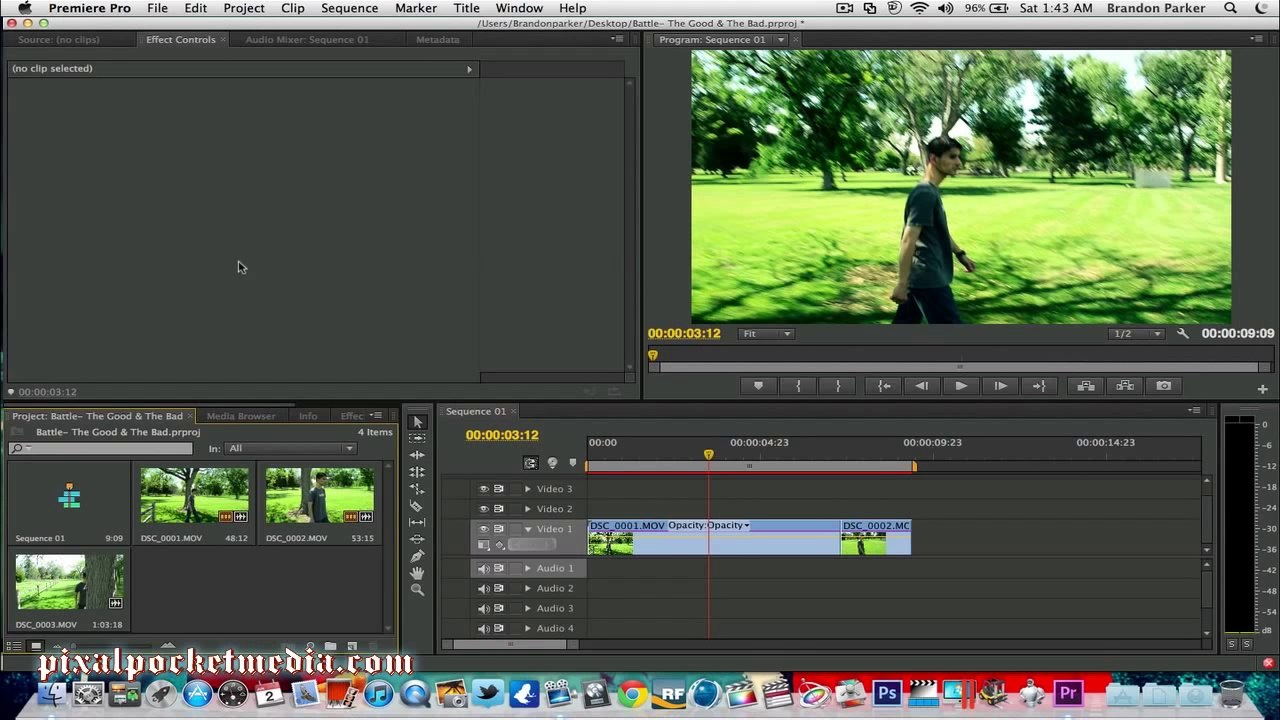1280x720 pixels.
Task: Switch to Audio Mixer: Sequence 01 tab
Action: click(x=307, y=40)
